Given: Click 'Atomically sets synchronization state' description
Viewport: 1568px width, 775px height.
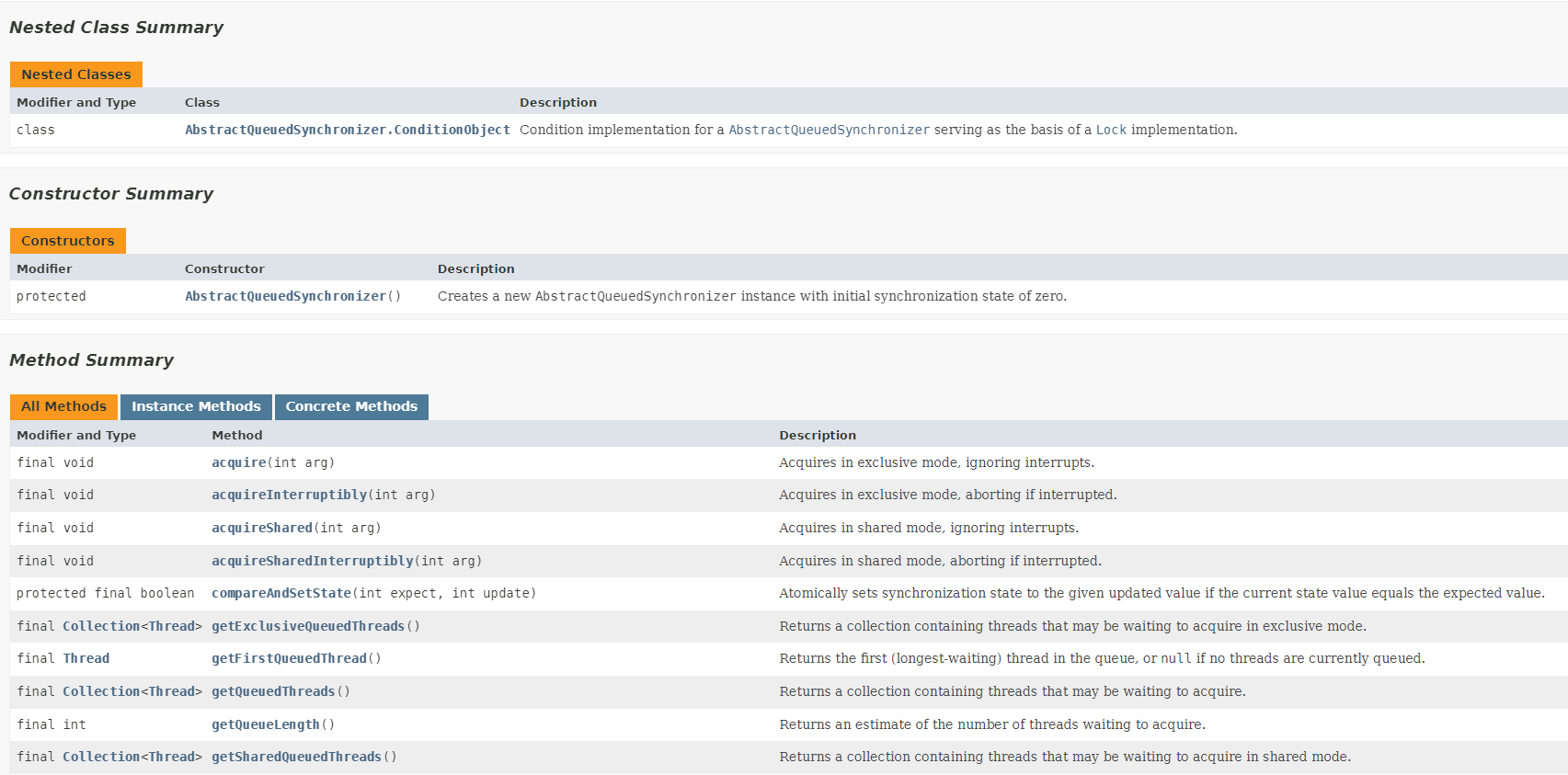Looking at the screenshot, I should (1162, 593).
